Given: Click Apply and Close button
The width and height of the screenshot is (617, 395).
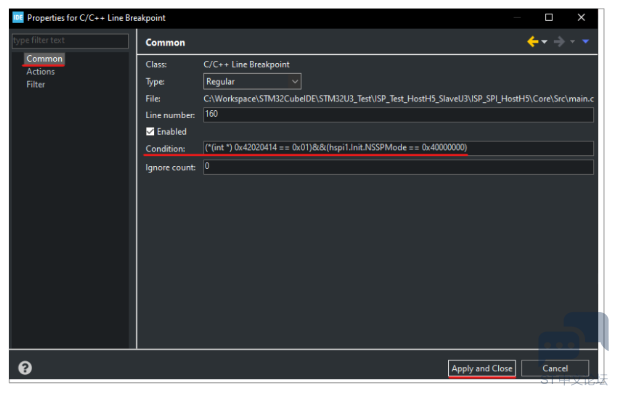Looking at the screenshot, I should [x=482, y=369].
